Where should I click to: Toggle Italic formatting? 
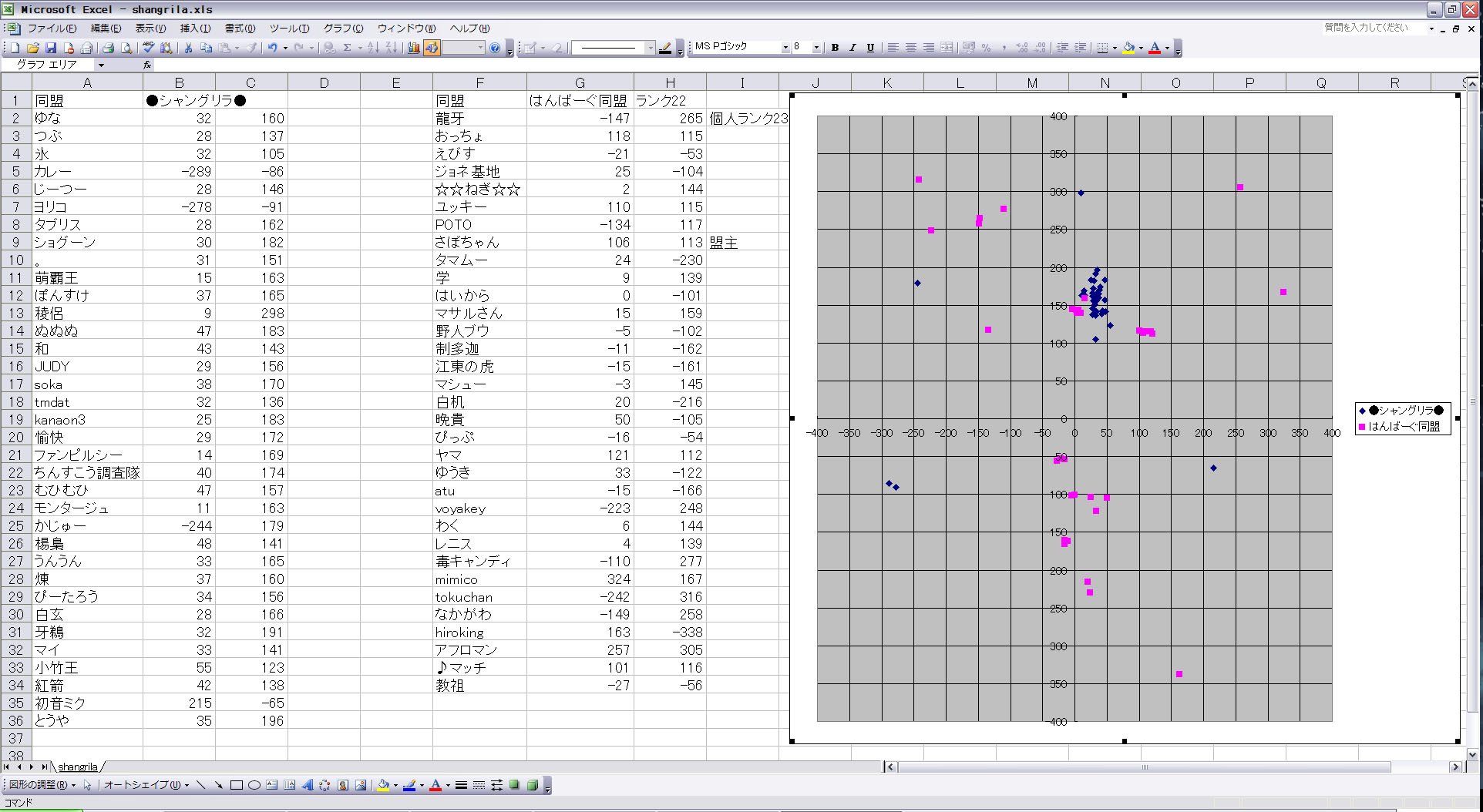852,48
